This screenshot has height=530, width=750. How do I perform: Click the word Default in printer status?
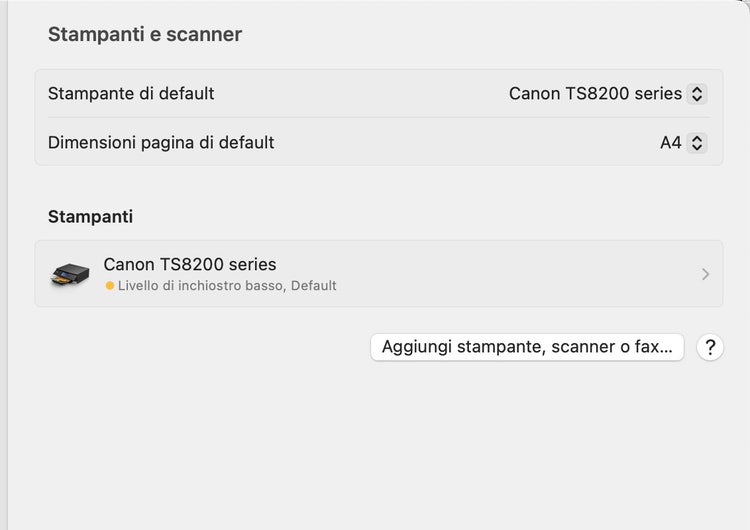pyautogui.click(x=314, y=286)
